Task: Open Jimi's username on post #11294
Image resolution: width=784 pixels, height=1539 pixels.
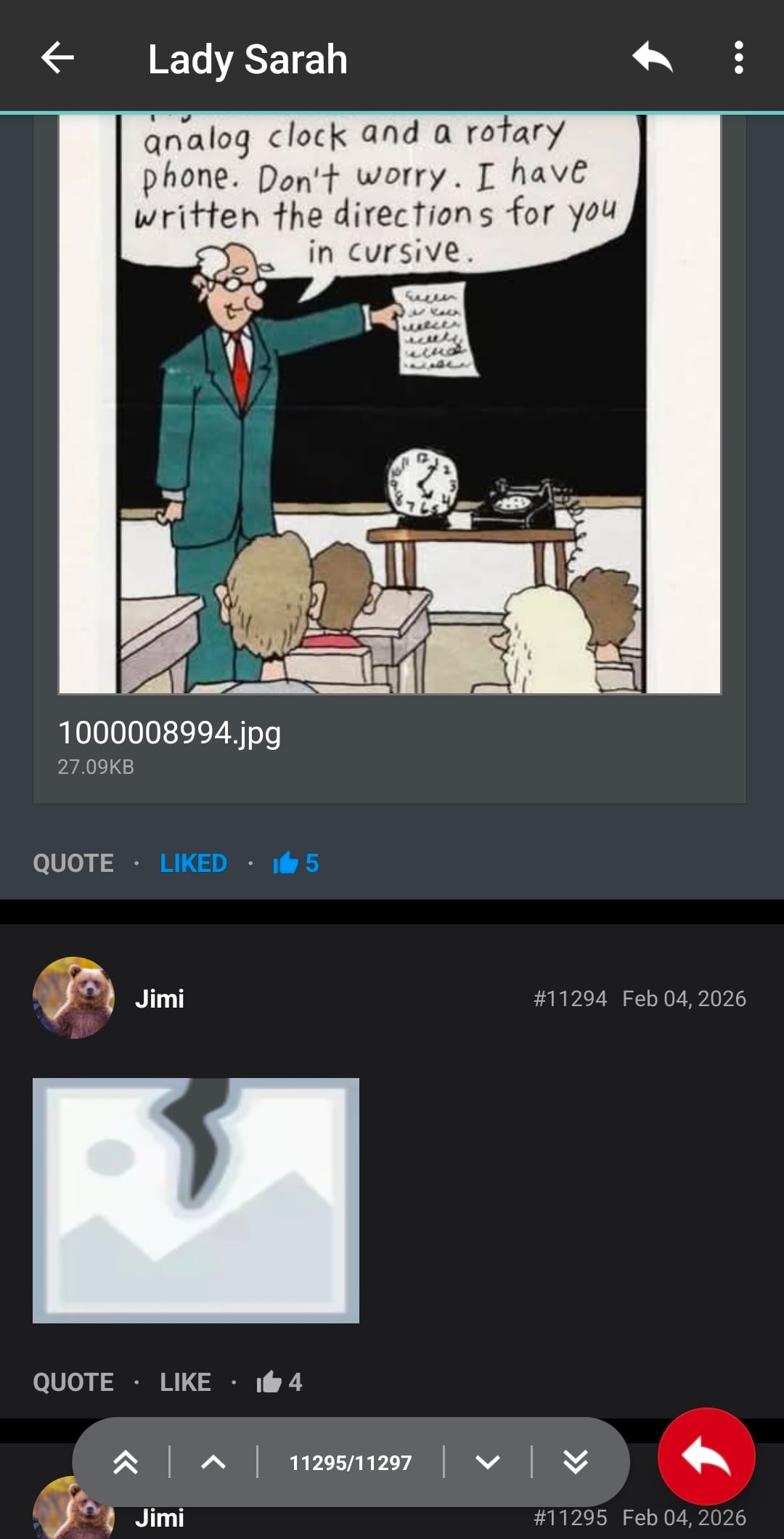Action: (x=160, y=998)
